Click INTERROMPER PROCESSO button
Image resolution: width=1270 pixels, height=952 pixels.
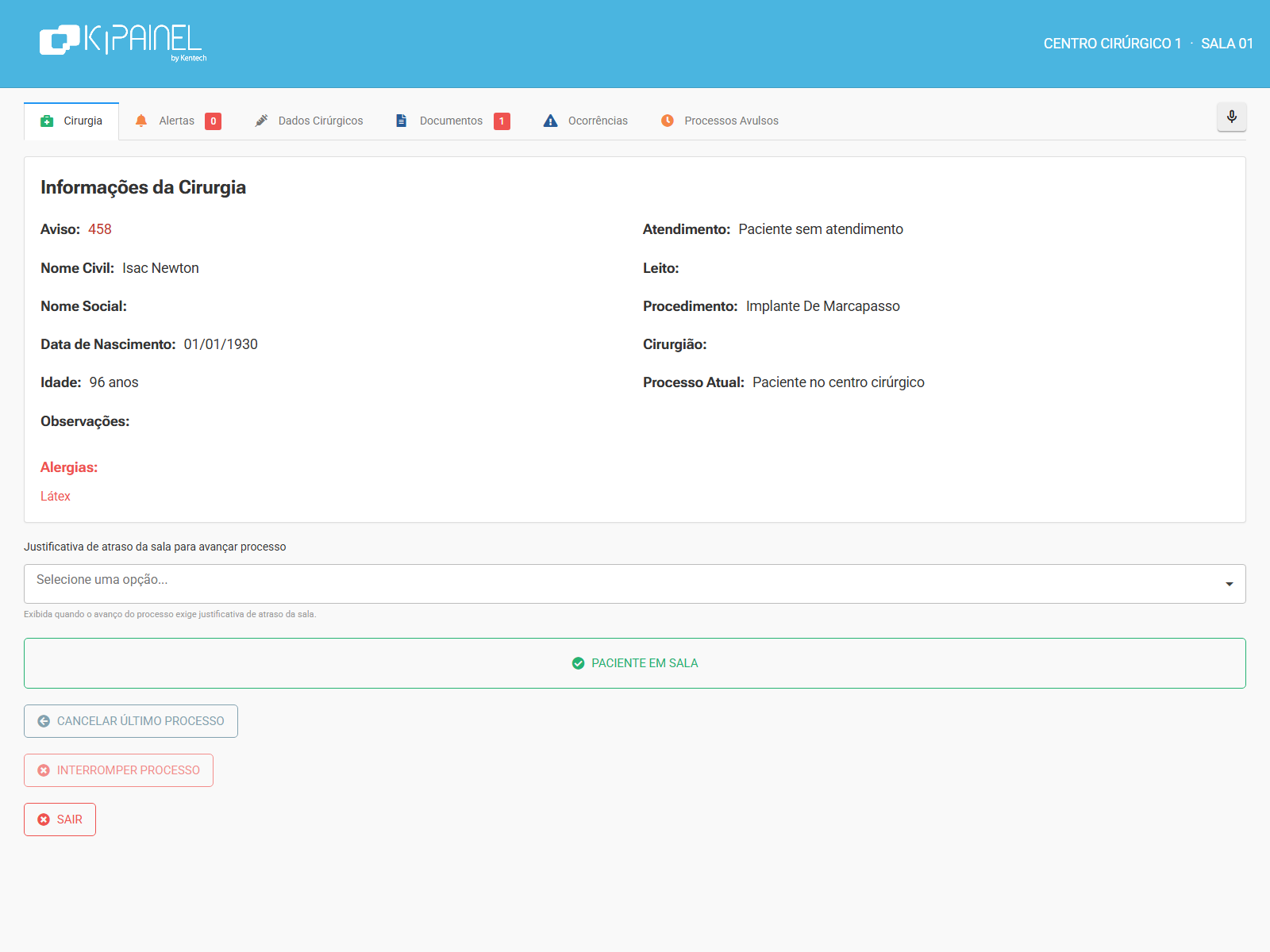click(118, 770)
